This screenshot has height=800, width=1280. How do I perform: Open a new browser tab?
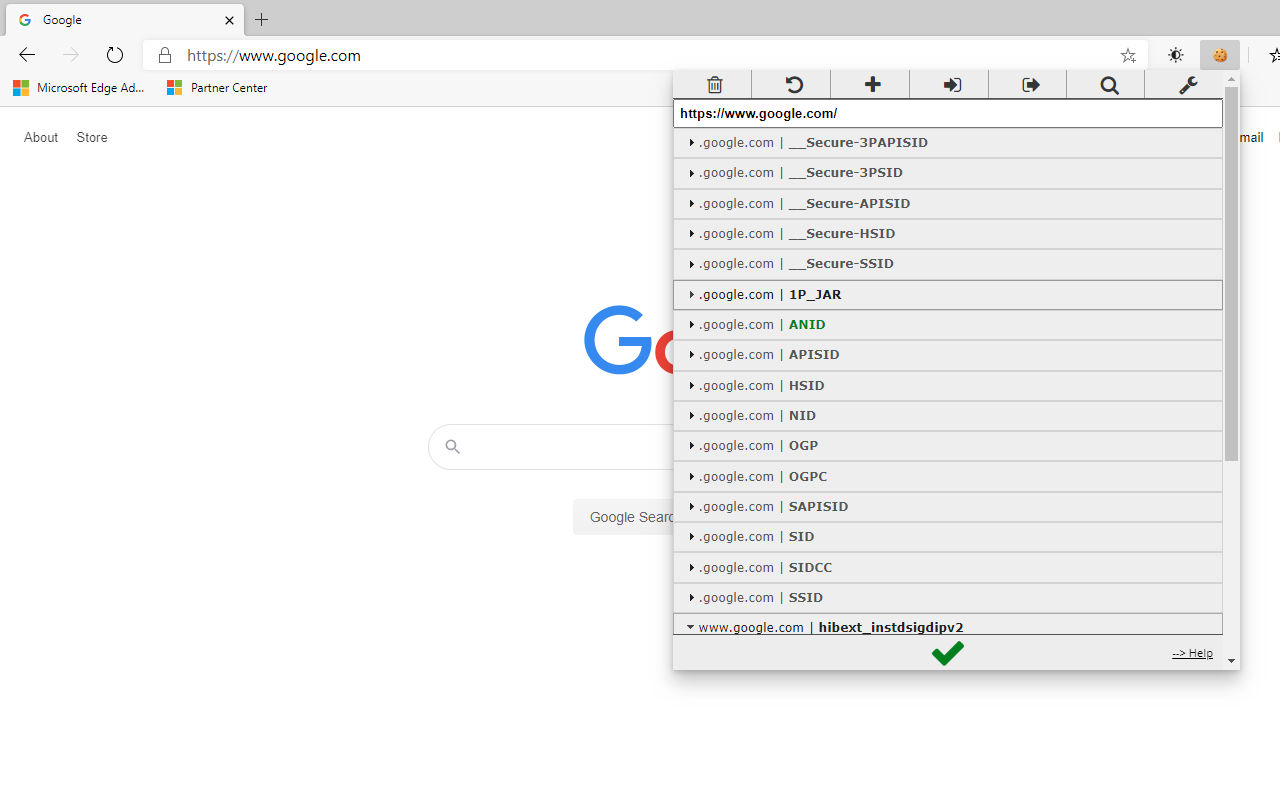pyautogui.click(x=262, y=19)
